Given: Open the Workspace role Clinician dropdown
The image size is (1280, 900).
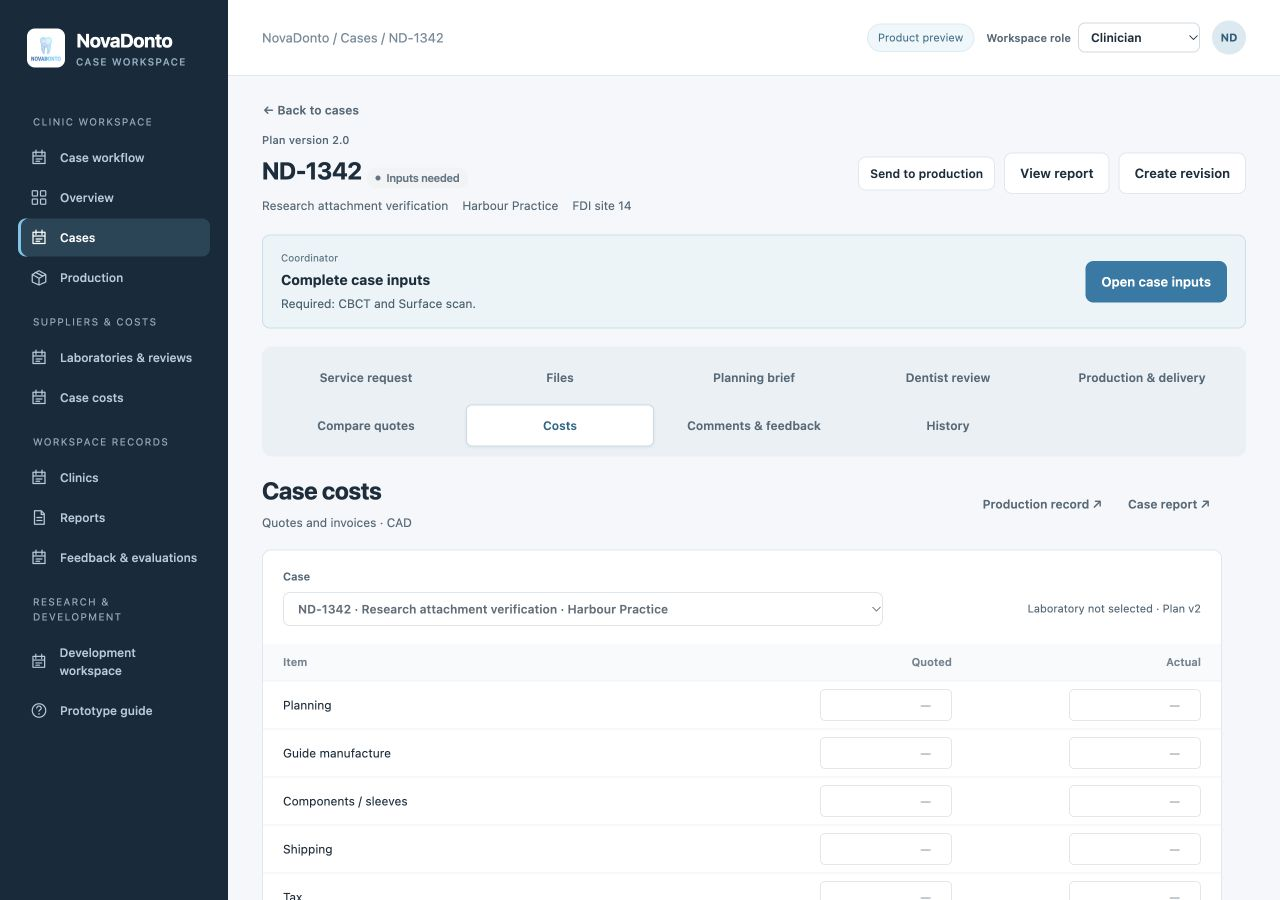Looking at the screenshot, I should [1139, 38].
